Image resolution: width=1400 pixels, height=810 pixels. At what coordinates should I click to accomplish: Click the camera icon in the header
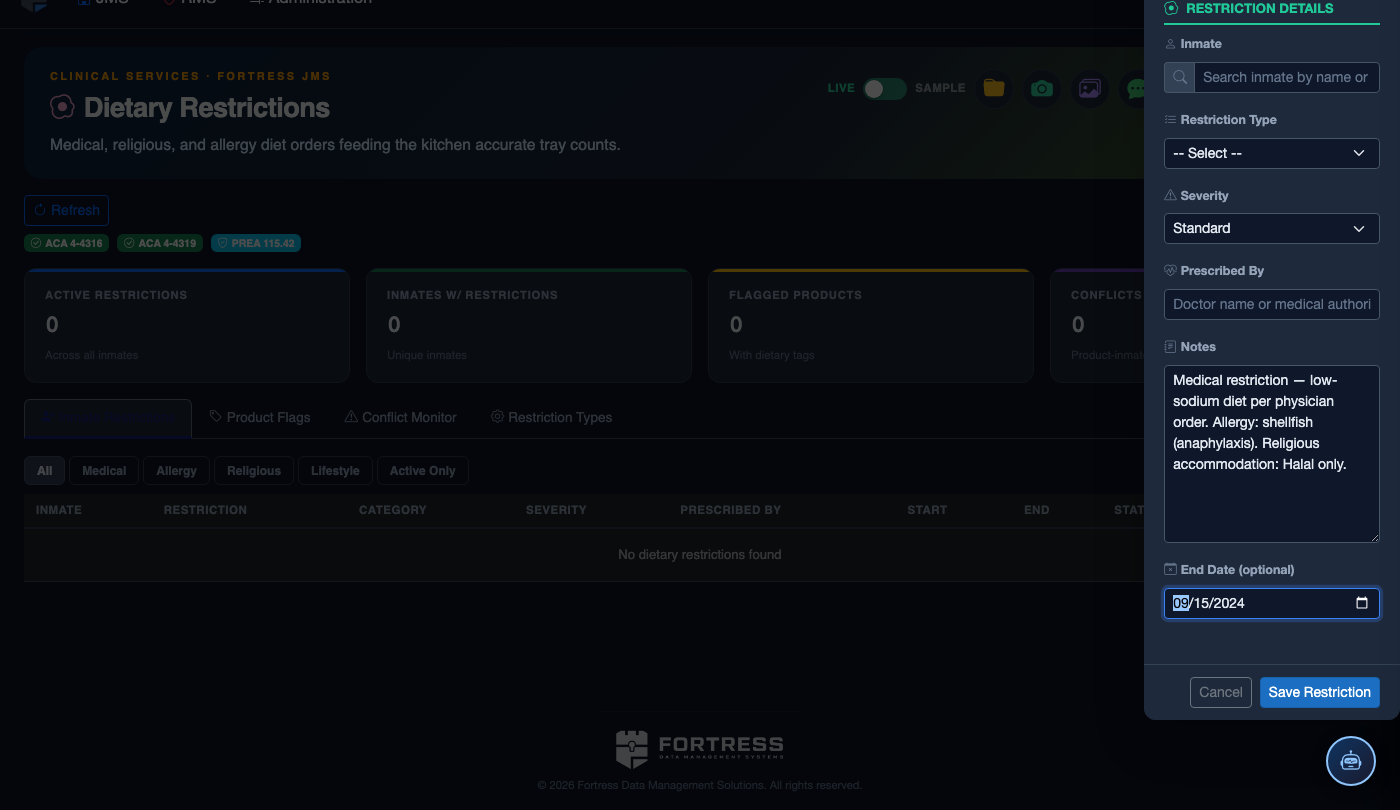click(1042, 88)
